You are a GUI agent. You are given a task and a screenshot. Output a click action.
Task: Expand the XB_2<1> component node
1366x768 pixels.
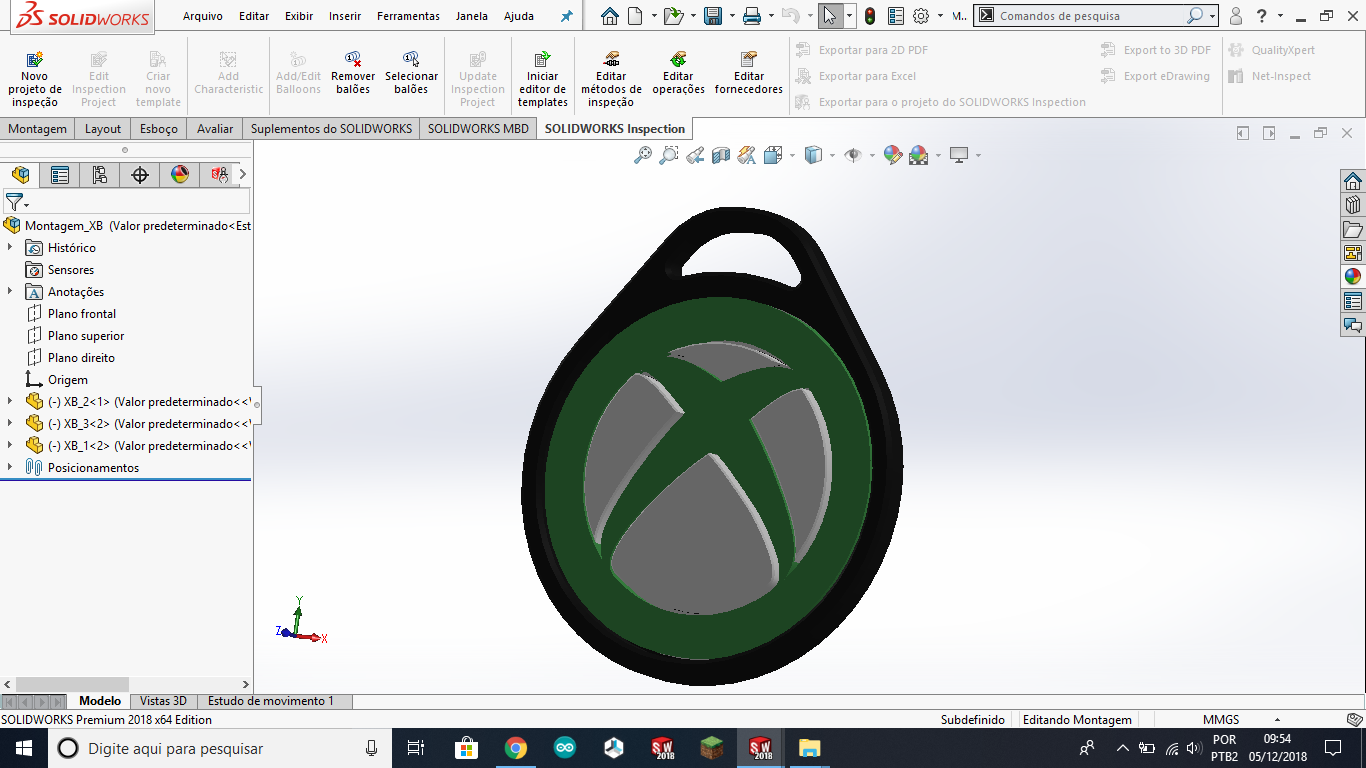tap(10, 401)
